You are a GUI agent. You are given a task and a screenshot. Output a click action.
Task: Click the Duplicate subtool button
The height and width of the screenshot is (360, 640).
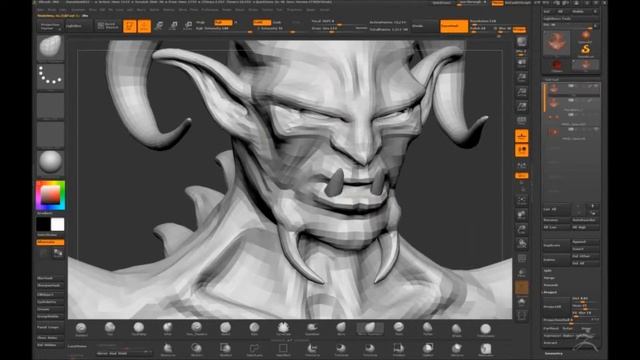[x=556, y=245]
